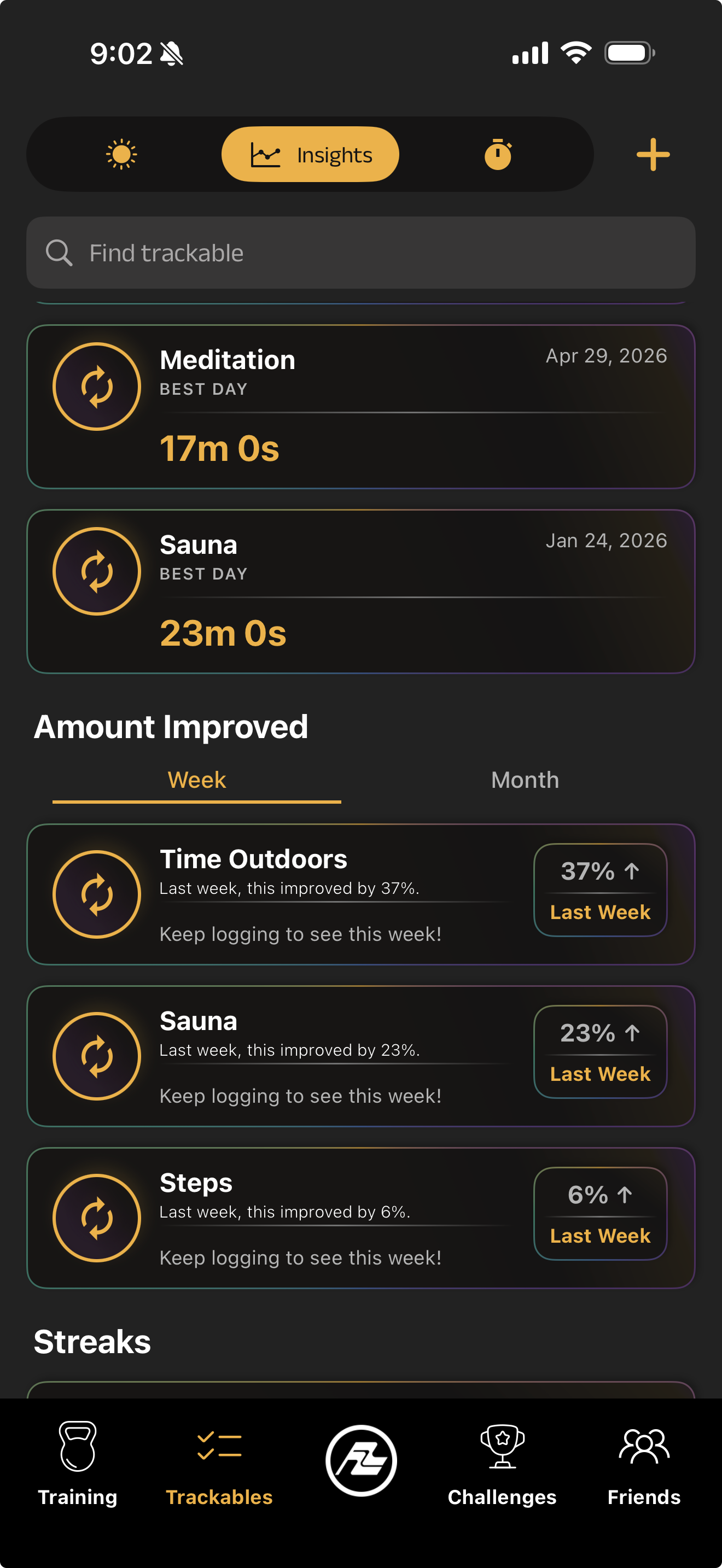The height and width of the screenshot is (1568, 722).
Task: Tap the 37% Last Week badge
Action: tap(600, 890)
